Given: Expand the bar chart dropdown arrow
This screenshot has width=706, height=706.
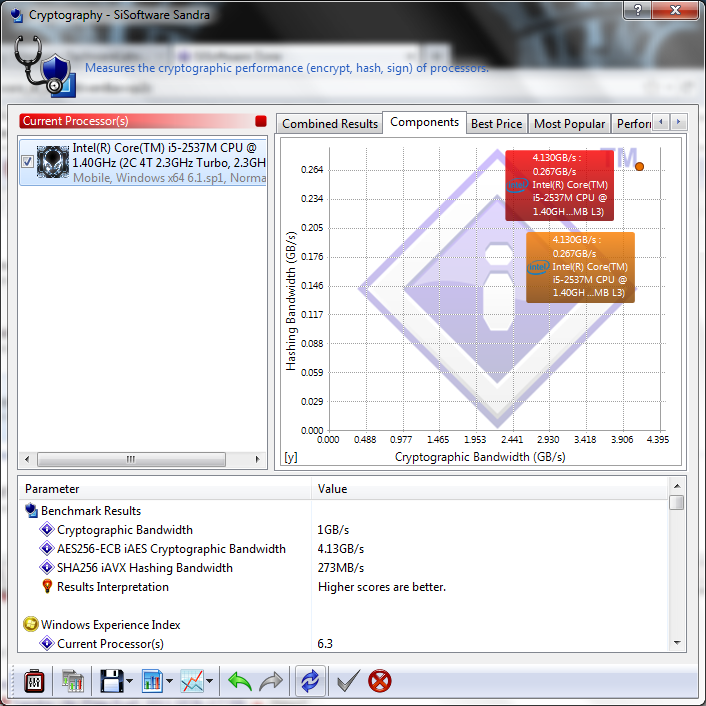Looking at the screenshot, I should click(169, 681).
